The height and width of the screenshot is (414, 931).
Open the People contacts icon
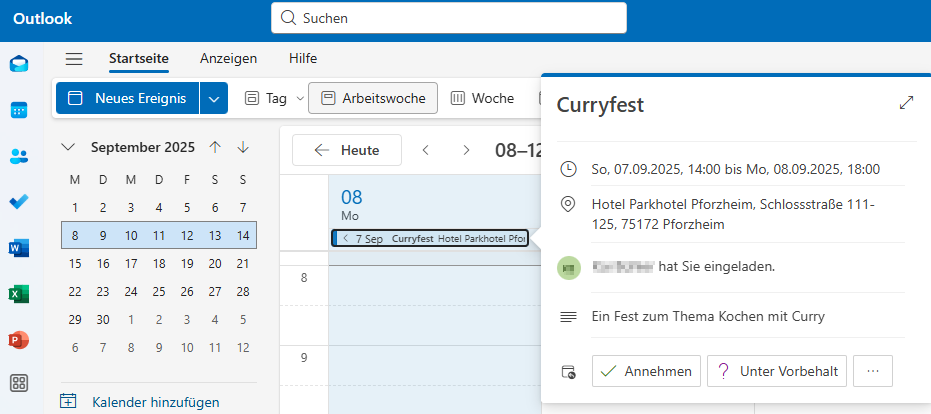point(19,156)
